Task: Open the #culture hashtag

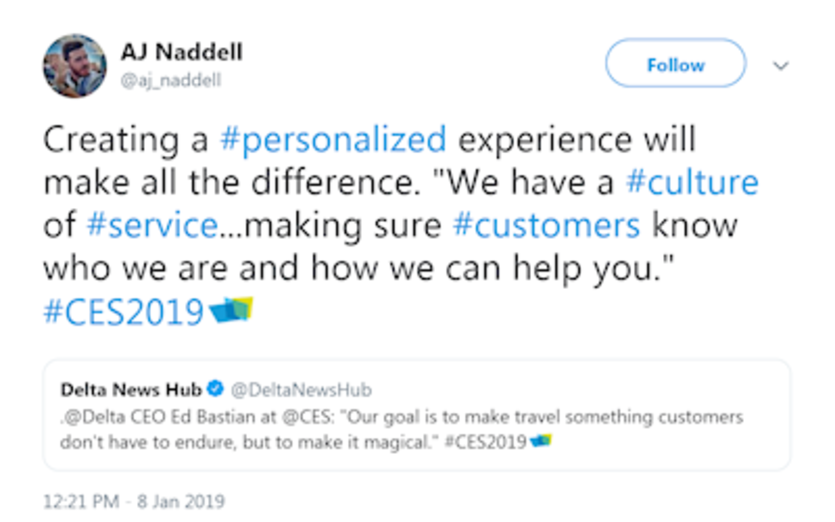Action: 691,183
